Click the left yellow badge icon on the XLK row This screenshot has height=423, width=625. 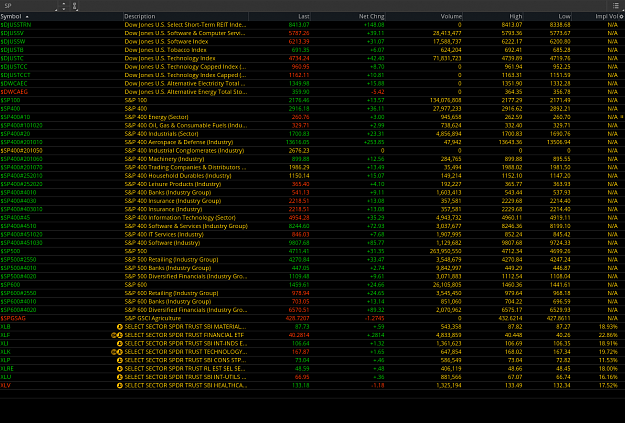[114, 352]
